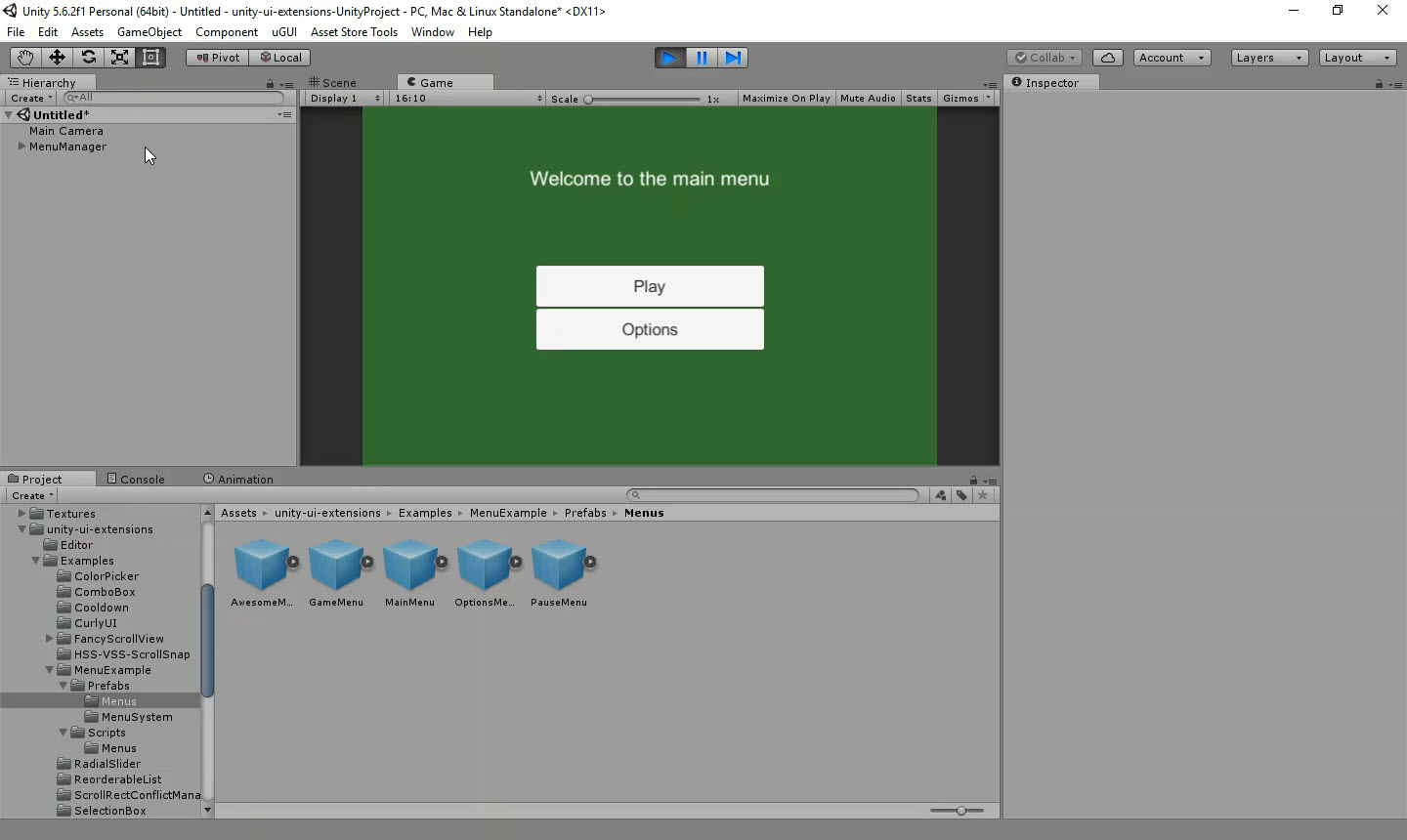This screenshot has height=840, width=1407.
Task: Click the Options button in the game menu
Action: [650, 329]
